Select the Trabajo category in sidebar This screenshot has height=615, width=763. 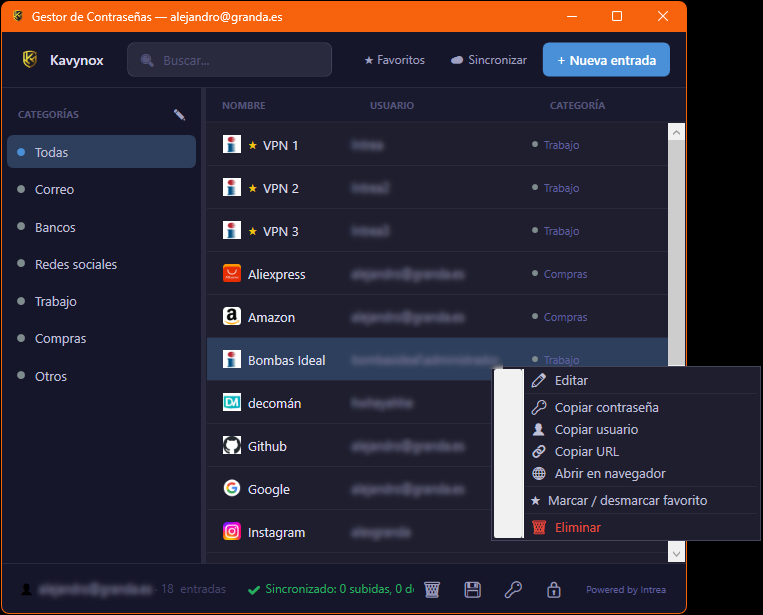click(x=101, y=301)
